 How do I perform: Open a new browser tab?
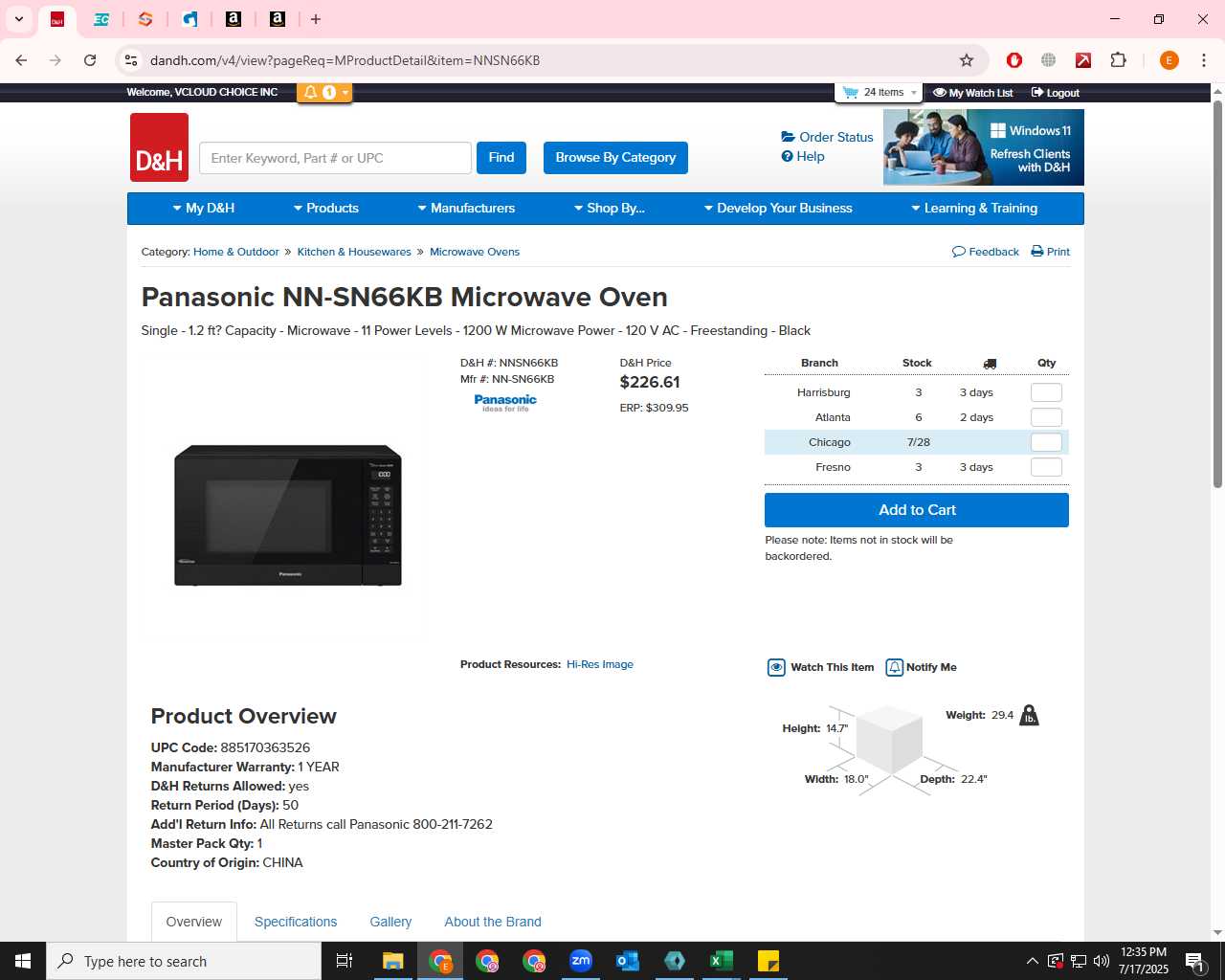(x=316, y=19)
